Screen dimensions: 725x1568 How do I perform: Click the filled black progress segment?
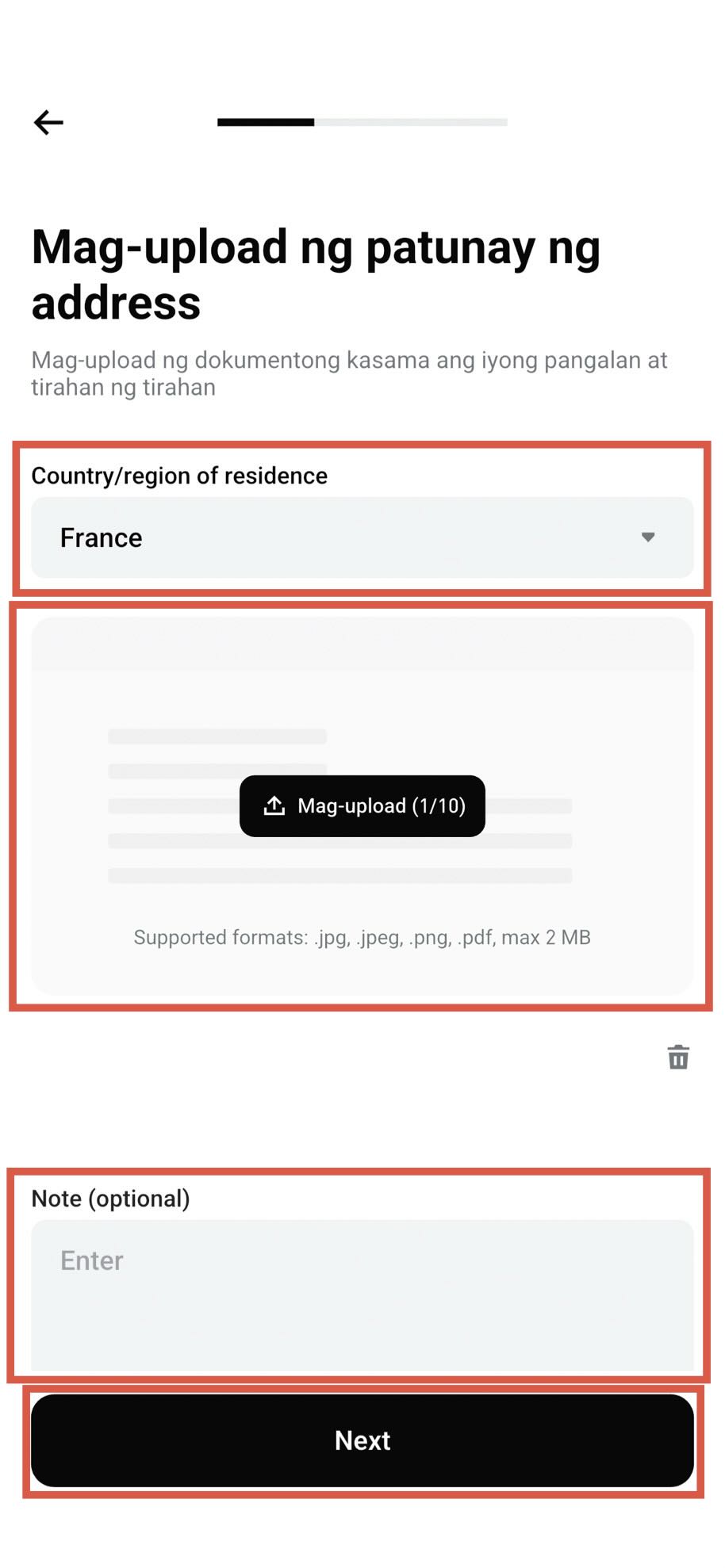tap(266, 122)
